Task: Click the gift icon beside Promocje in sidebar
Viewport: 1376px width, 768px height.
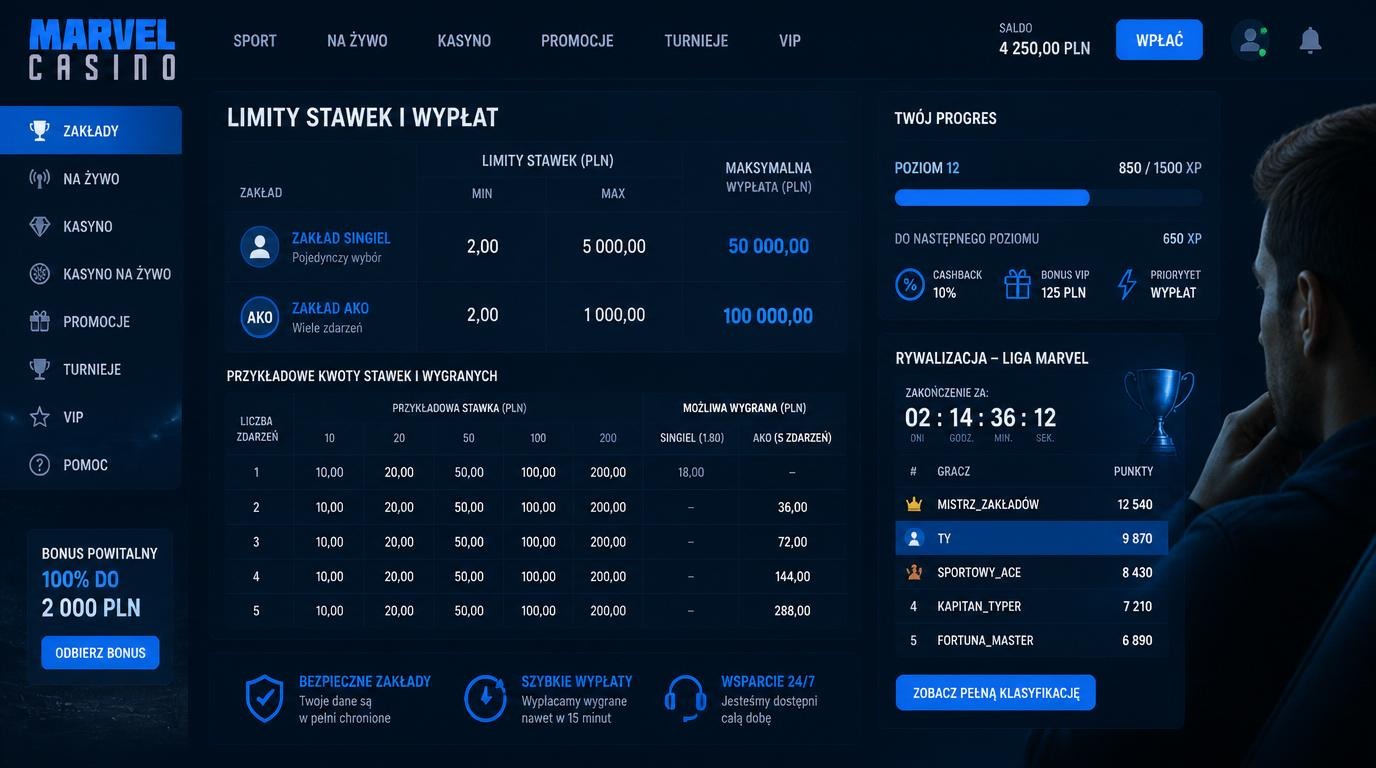Action: coord(40,321)
